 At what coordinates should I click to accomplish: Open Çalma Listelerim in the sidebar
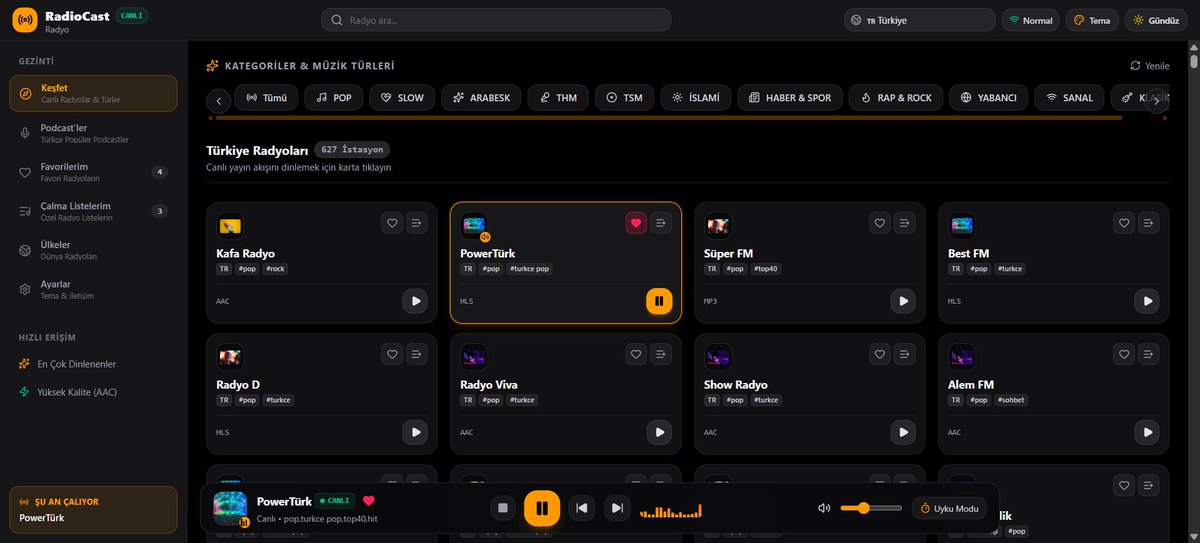[x=93, y=211]
